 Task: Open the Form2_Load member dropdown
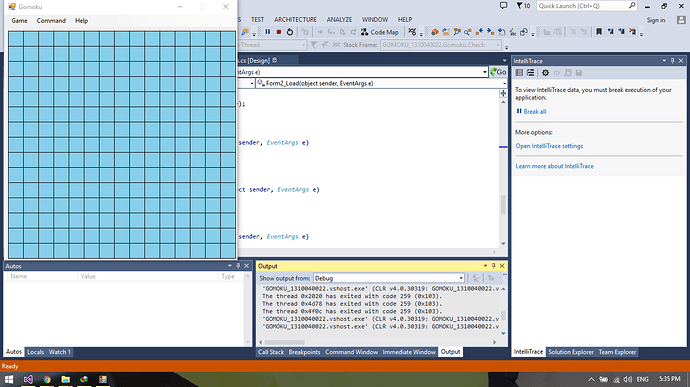(381, 83)
